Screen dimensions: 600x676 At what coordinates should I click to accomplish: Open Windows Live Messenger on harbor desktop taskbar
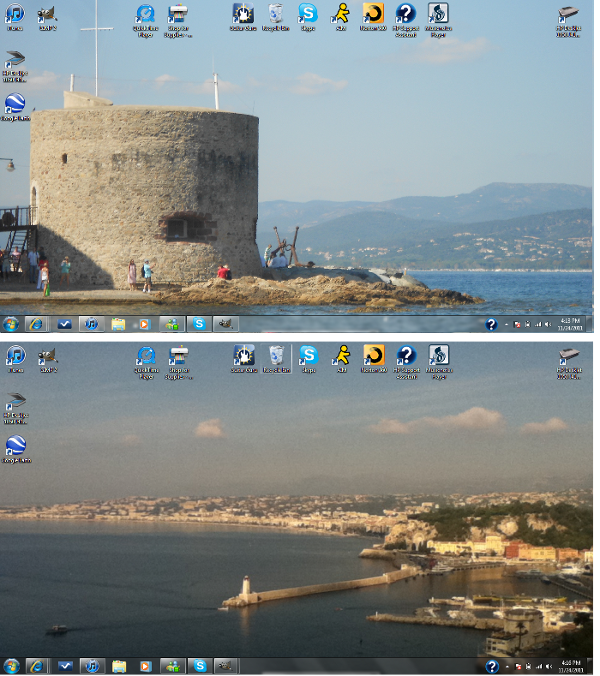(x=173, y=667)
